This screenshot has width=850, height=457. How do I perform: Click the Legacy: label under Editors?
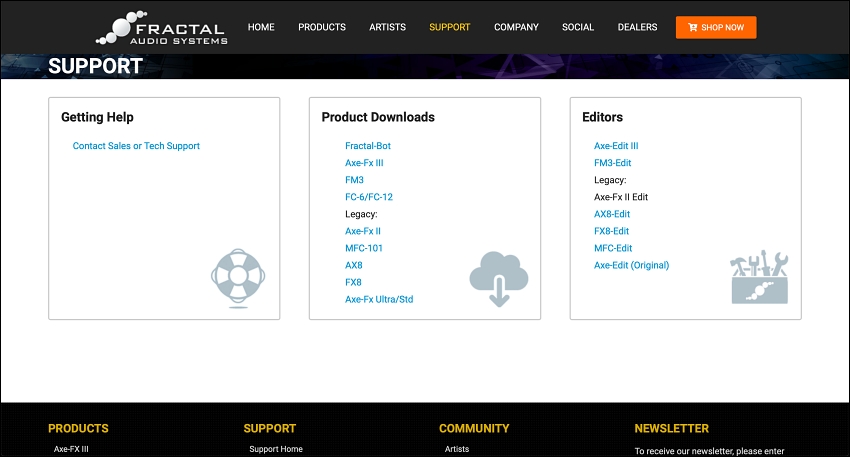[x=610, y=180]
